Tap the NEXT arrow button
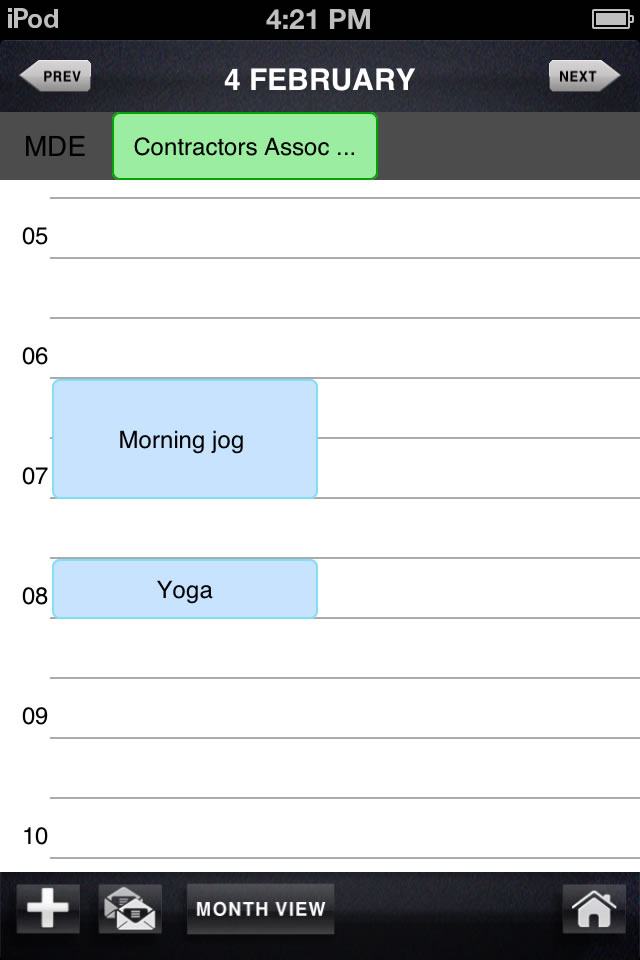This screenshot has width=640, height=960. coord(584,77)
